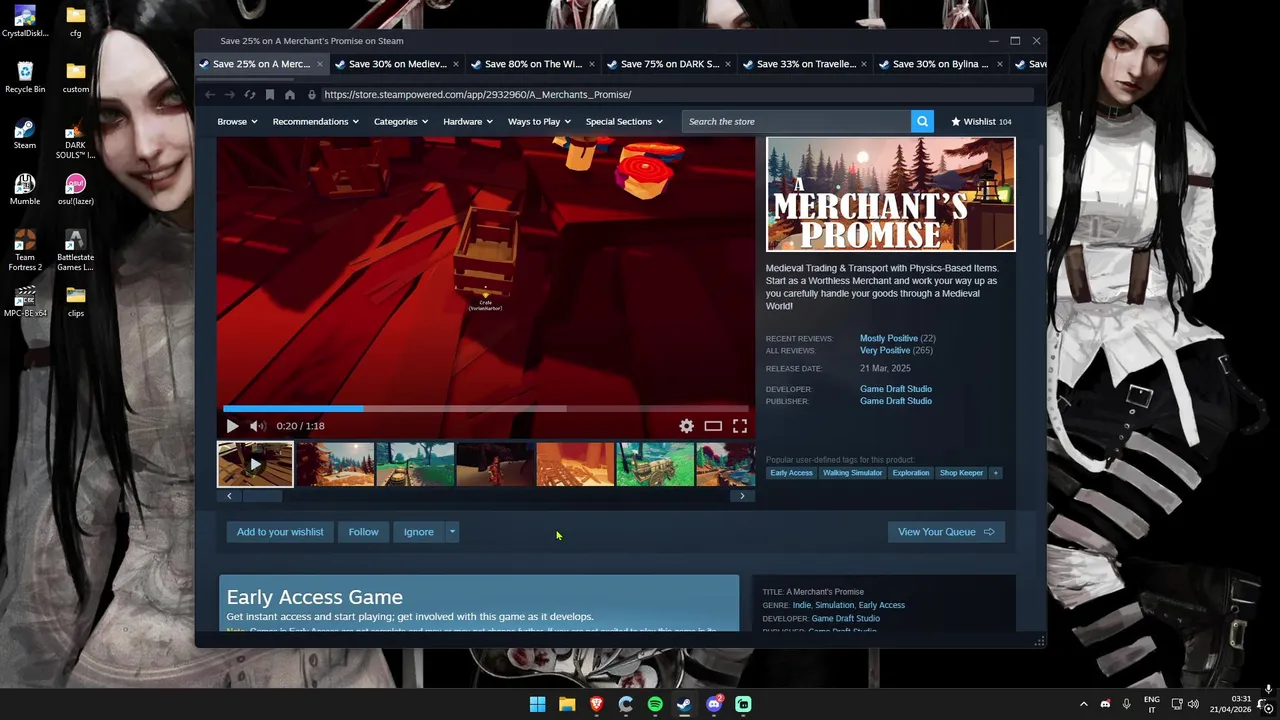Screen dimensions: 1280x720
Task: Select the green meadow cart path thumbnail
Action: (x=415, y=464)
